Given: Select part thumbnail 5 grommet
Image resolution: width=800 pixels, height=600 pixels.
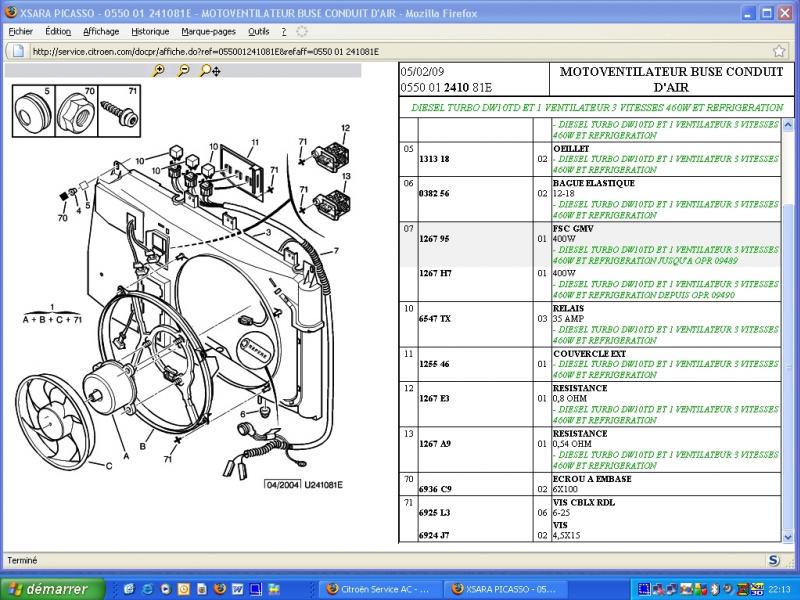Looking at the screenshot, I should click(34, 111).
